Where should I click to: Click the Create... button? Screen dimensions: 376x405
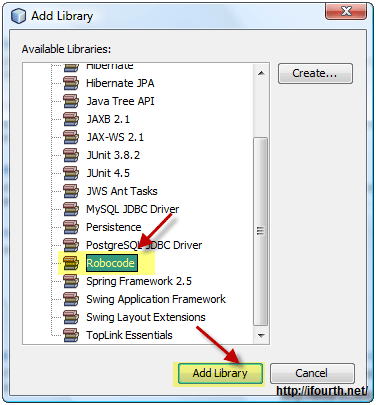click(x=315, y=73)
